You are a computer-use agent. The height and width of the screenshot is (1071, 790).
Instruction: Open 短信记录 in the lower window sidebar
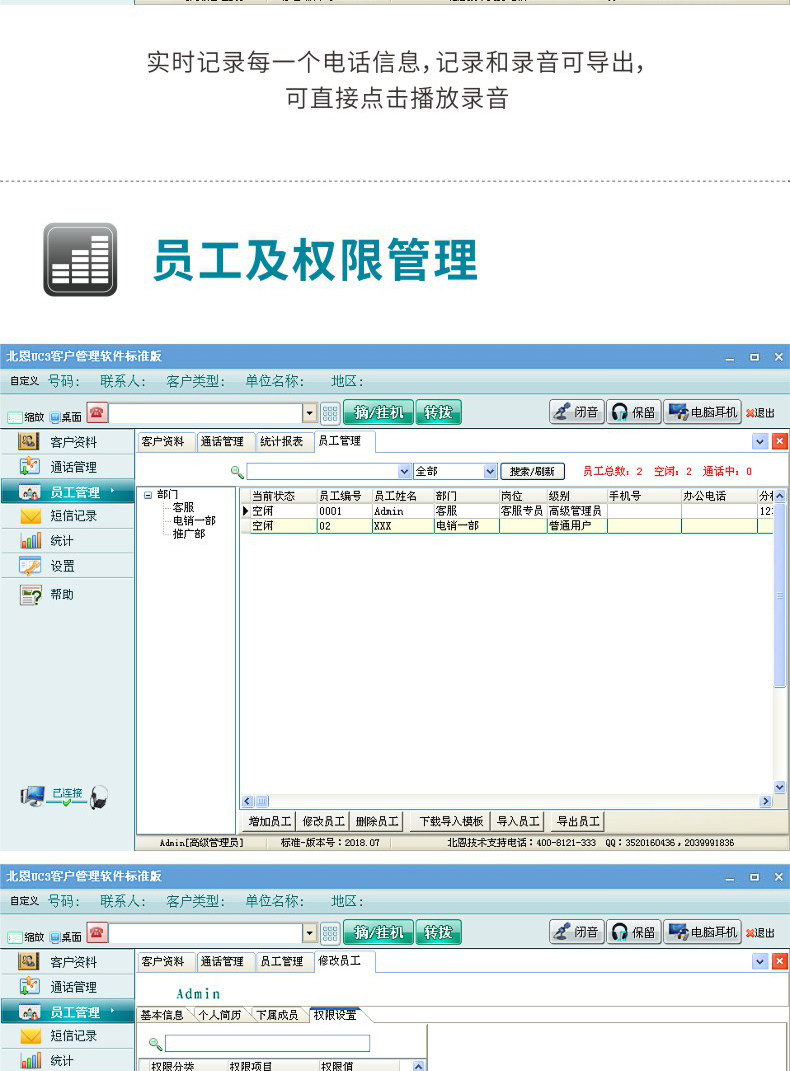click(67, 1035)
